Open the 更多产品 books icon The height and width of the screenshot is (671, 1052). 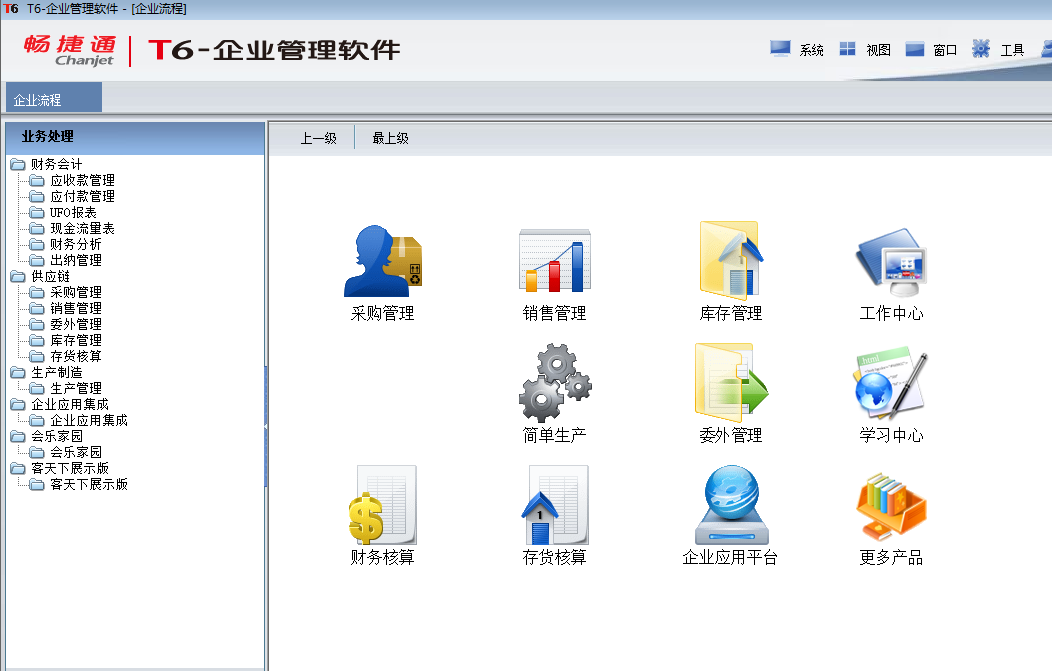click(891, 507)
